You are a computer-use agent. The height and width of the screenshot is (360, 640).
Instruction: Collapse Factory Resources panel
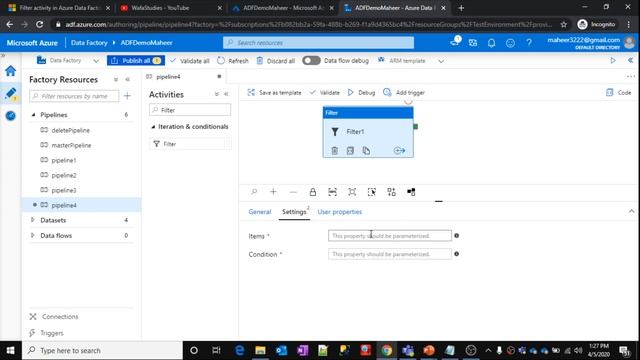[x=128, y=80]
